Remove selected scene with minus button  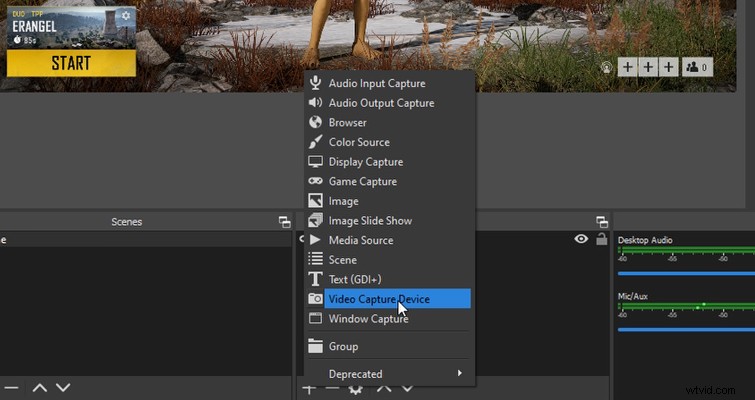[x=12, y=387]
